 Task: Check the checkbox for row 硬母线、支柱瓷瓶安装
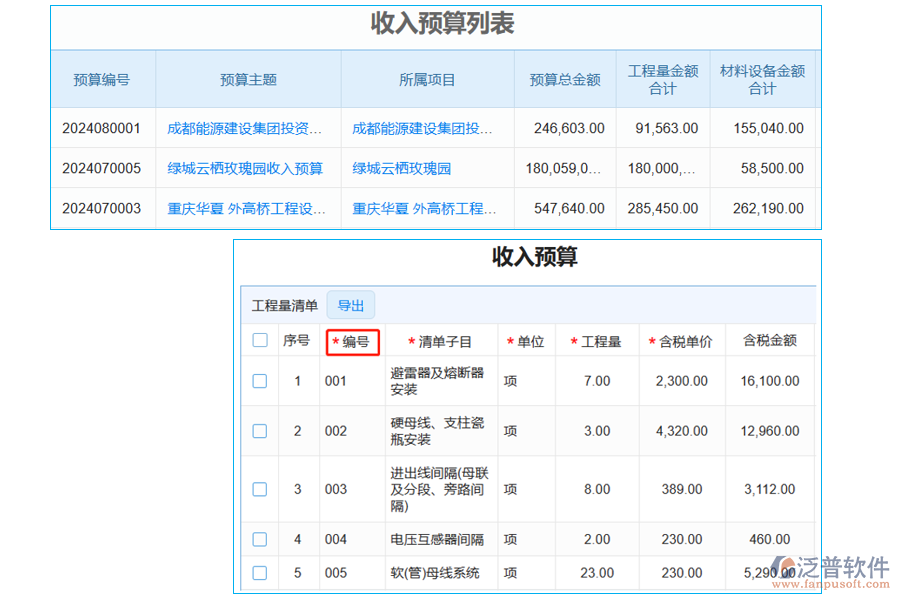tap(259, 431)
